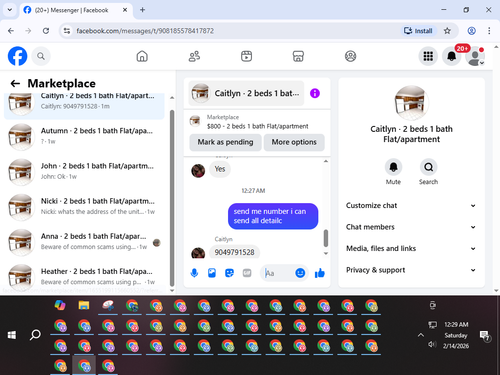The height and width of the screenshot is (375, 500).
Task: Click the More options button
Action: [294, 142]
